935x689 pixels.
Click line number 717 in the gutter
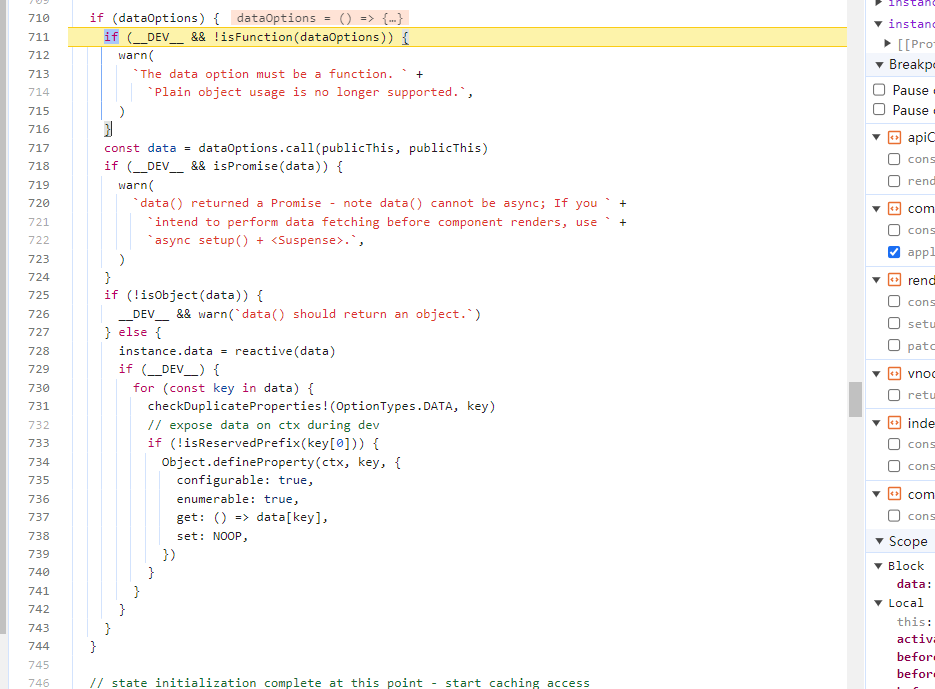tap(39, 148)
